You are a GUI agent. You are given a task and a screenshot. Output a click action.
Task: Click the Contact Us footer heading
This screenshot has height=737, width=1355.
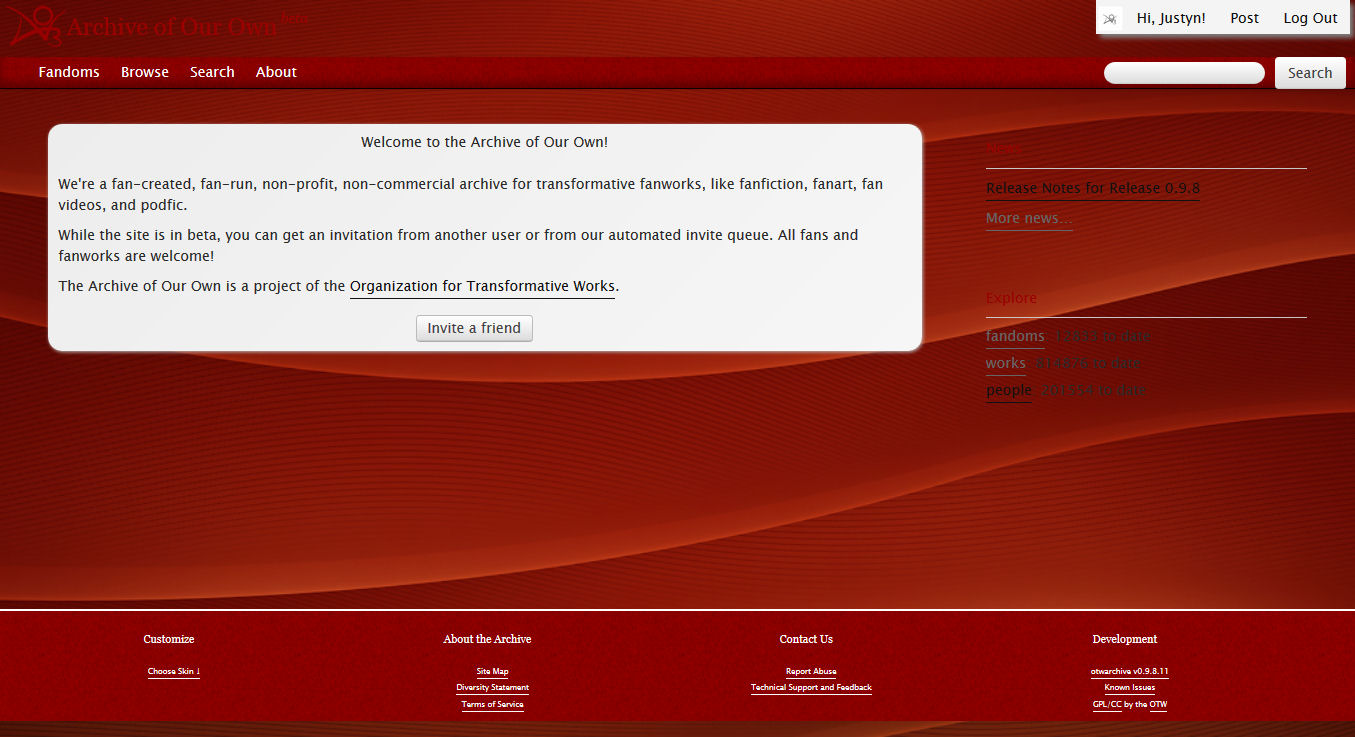[x=806, y=639]
